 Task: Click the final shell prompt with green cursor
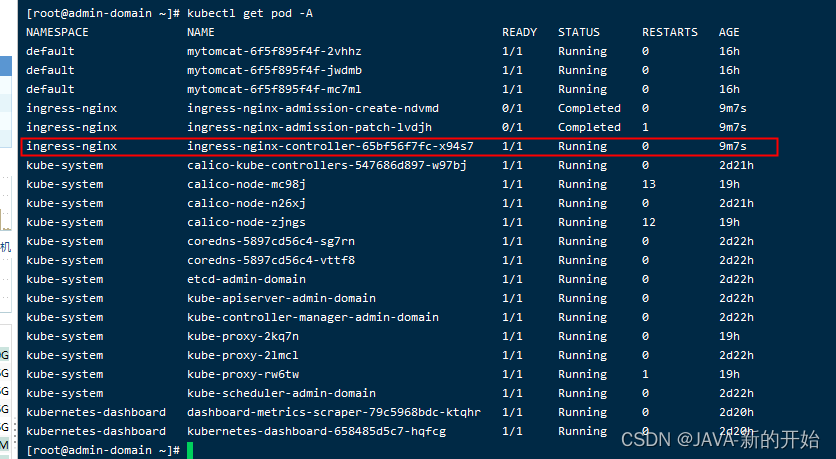click(109, 450)
